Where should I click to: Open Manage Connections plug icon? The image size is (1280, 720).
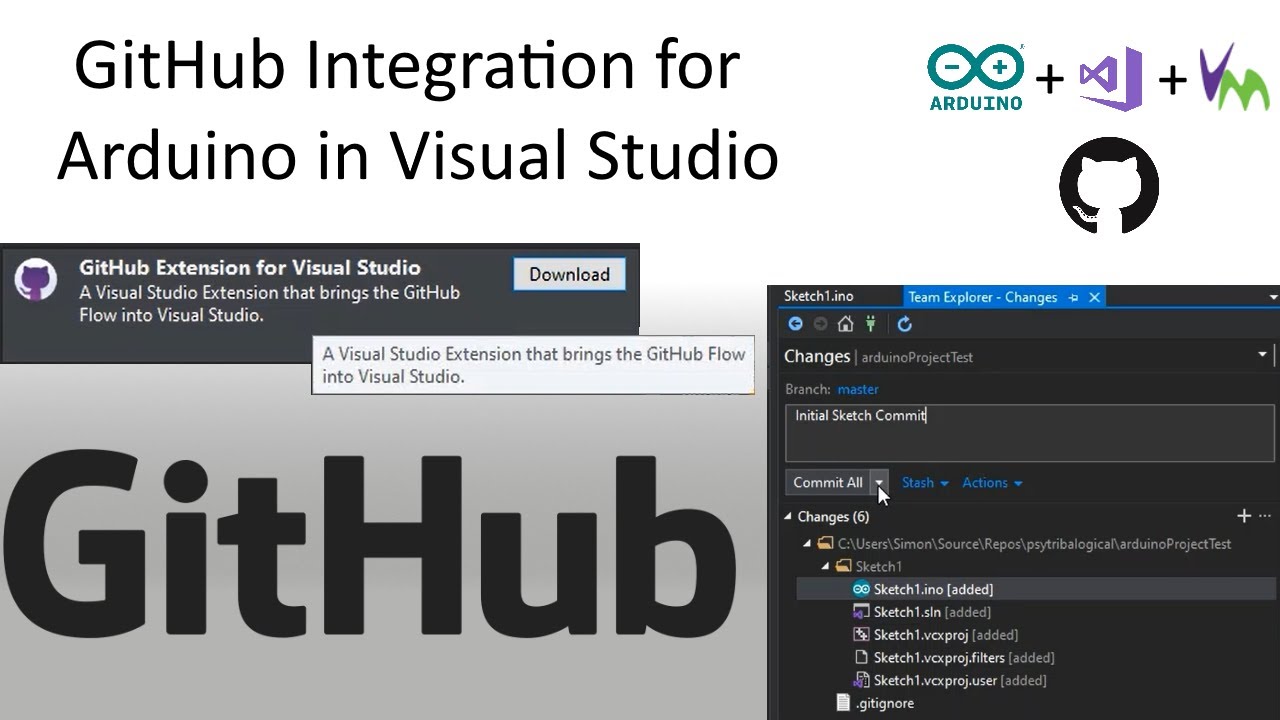[x=870, y=323]
